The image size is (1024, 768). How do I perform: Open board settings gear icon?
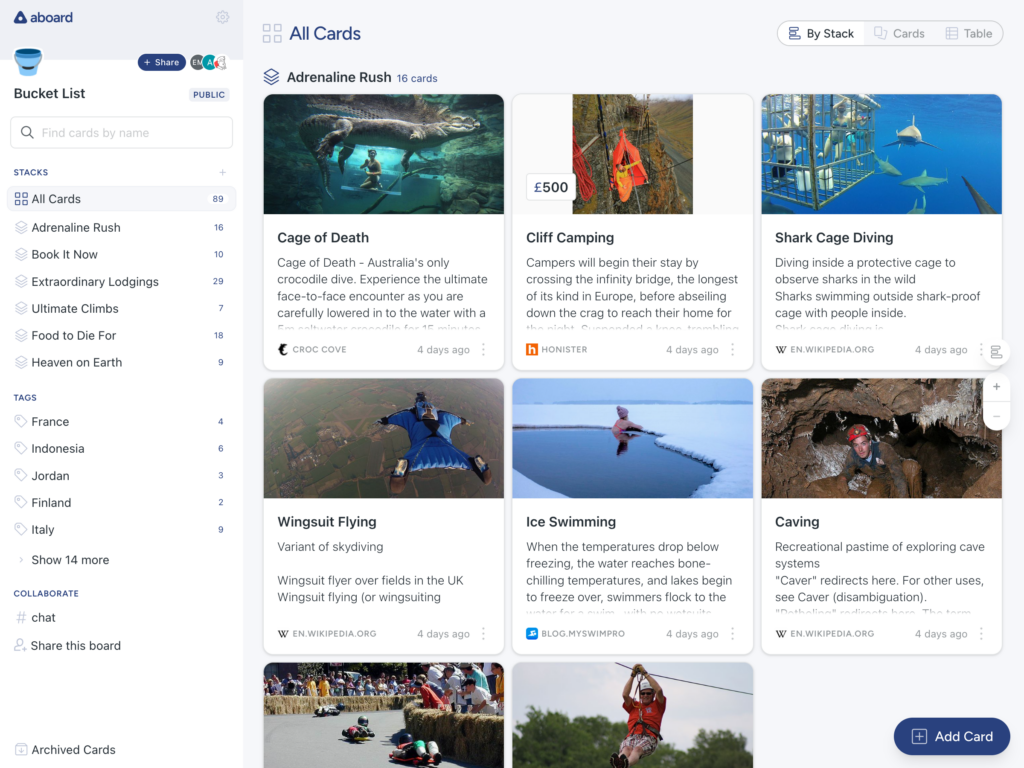pos(222,17)
